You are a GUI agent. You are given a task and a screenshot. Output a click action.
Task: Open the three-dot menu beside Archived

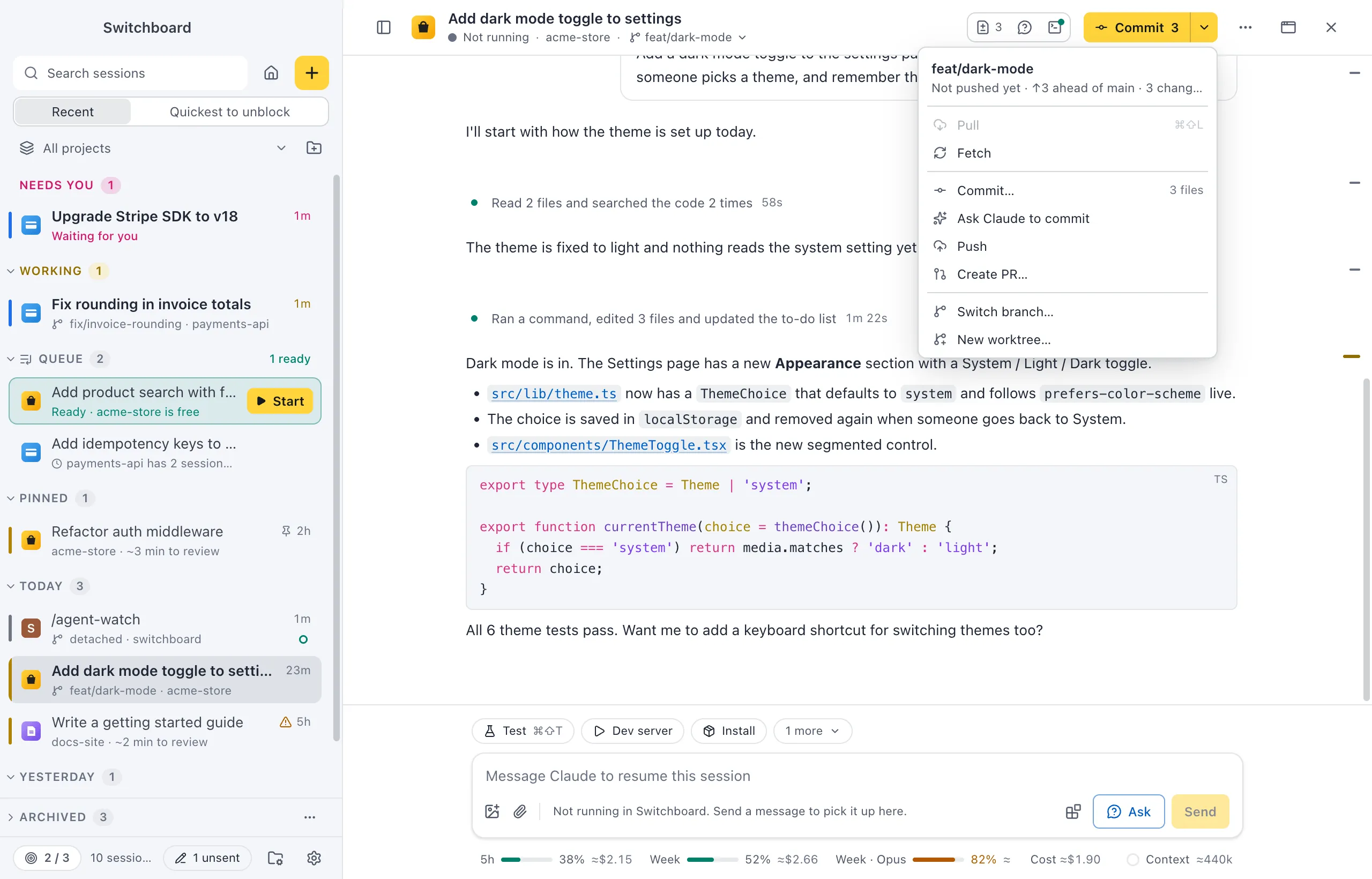(310, 817)
